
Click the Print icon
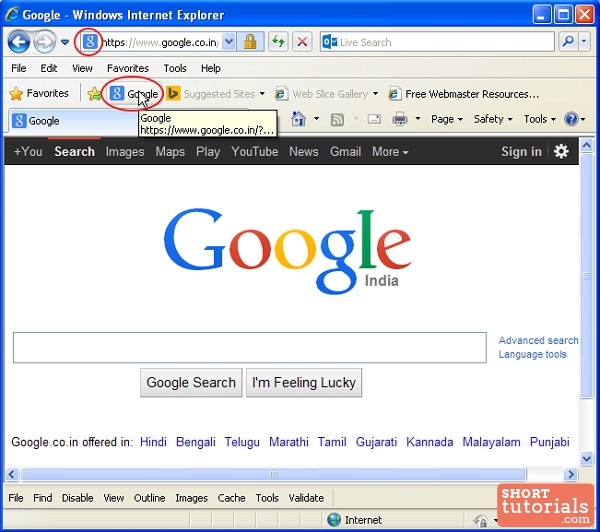pos(400,119)
